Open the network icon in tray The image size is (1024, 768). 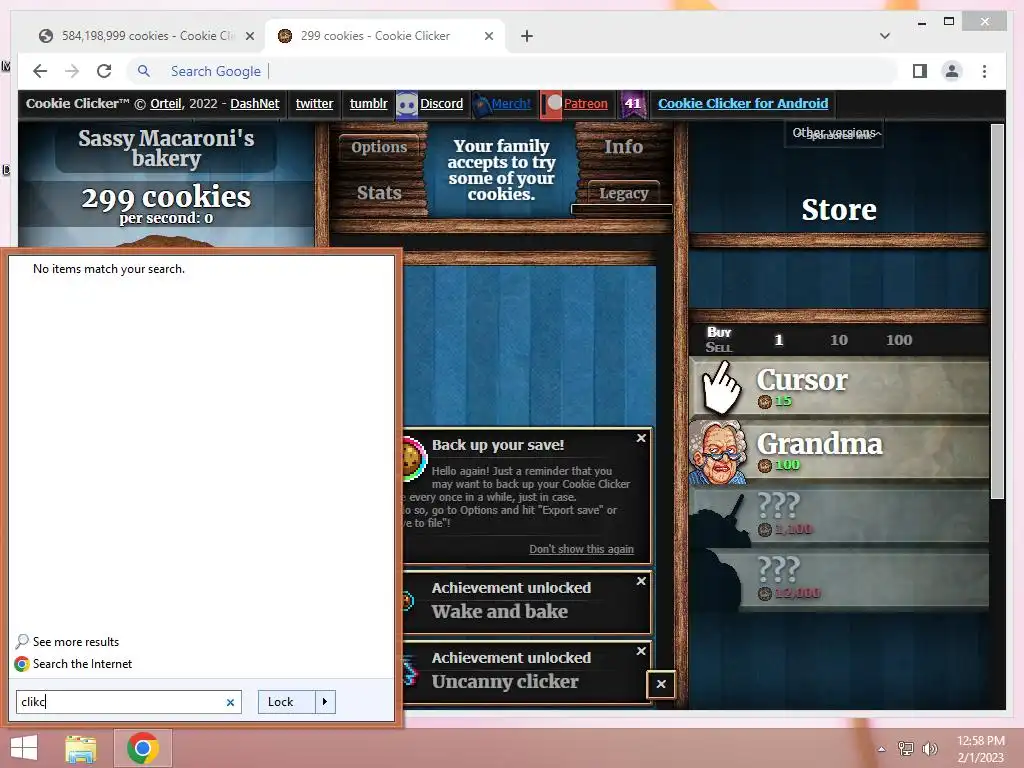(906, 748)
